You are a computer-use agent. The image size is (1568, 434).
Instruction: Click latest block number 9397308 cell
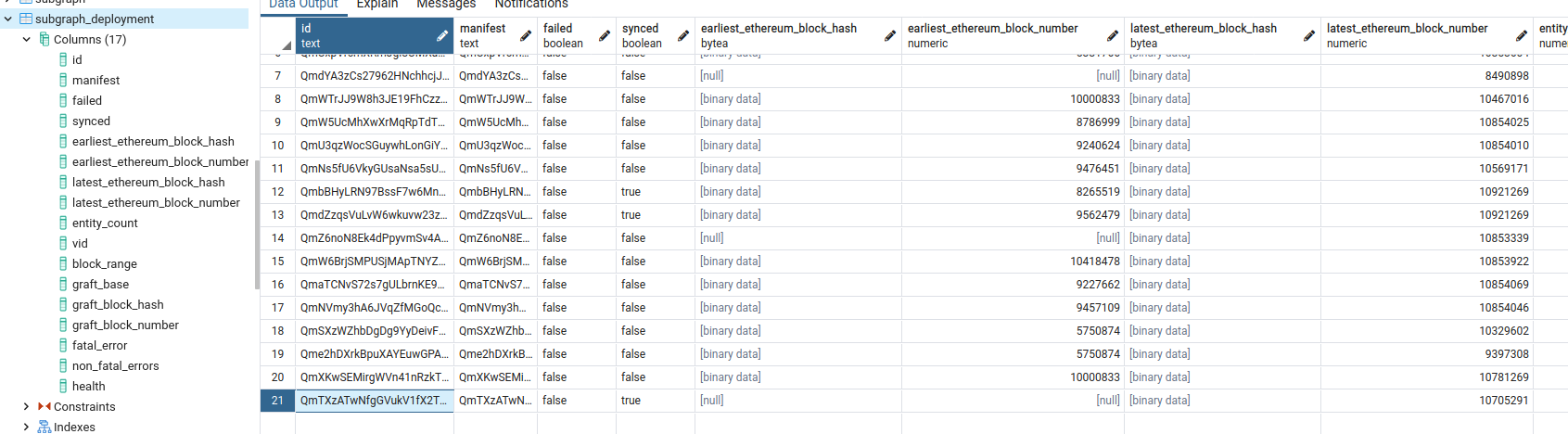point(1427,354)
